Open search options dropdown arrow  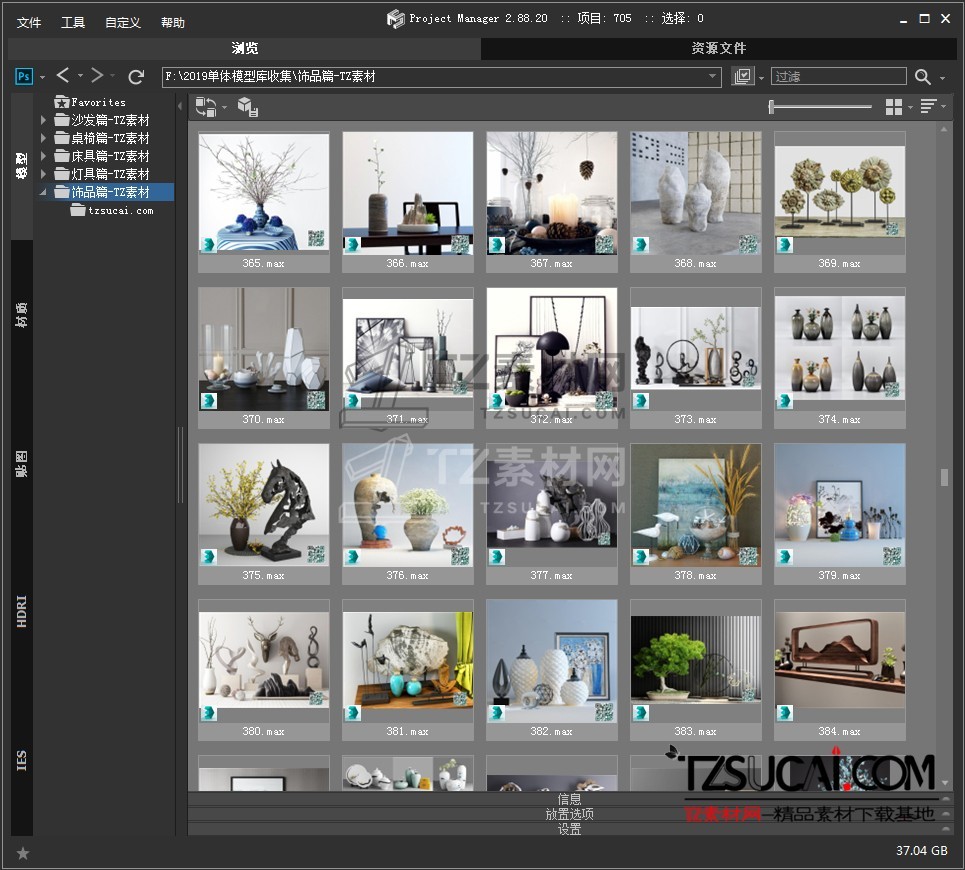942,78
